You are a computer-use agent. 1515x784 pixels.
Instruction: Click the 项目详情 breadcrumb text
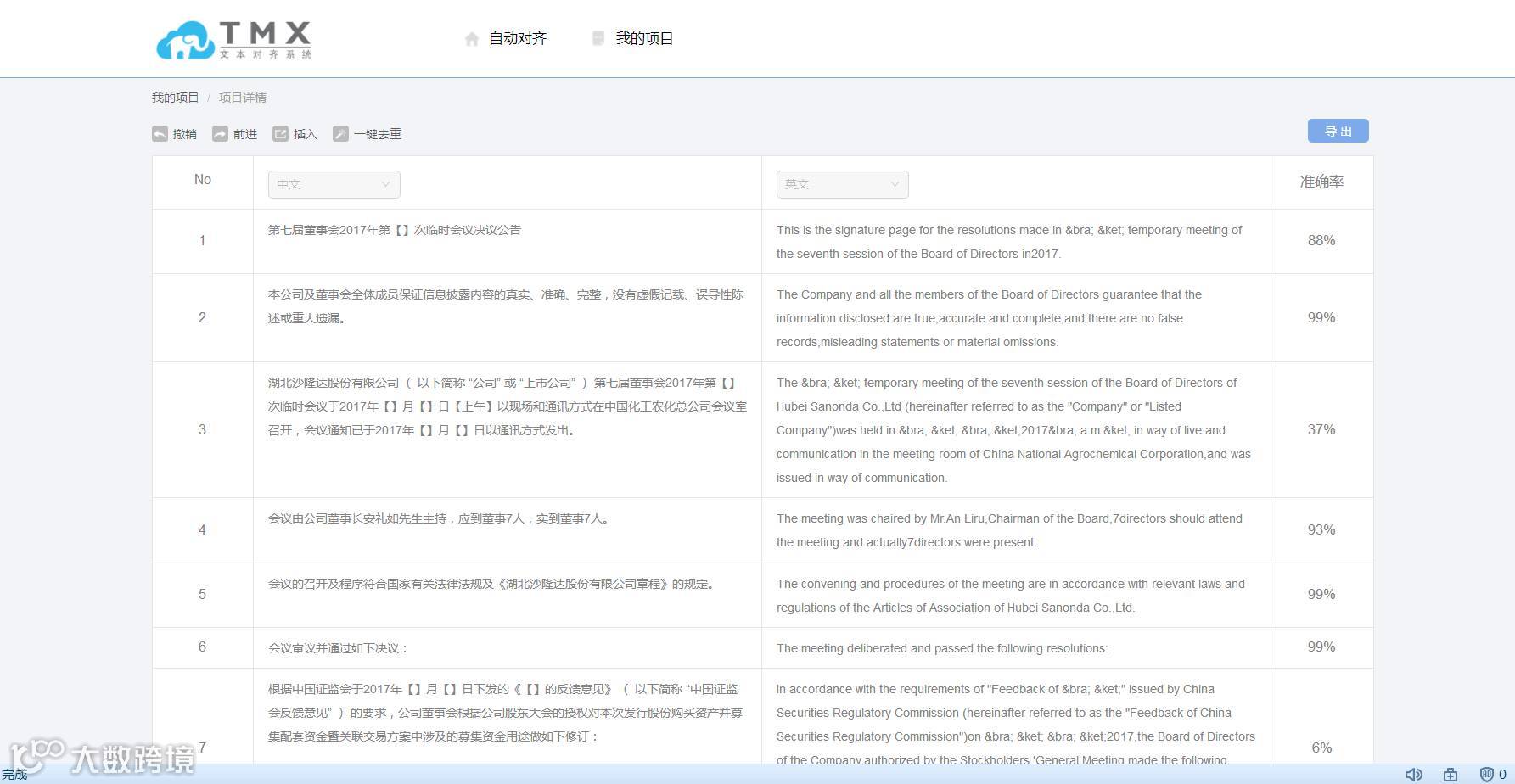click(x=243, y=98)
